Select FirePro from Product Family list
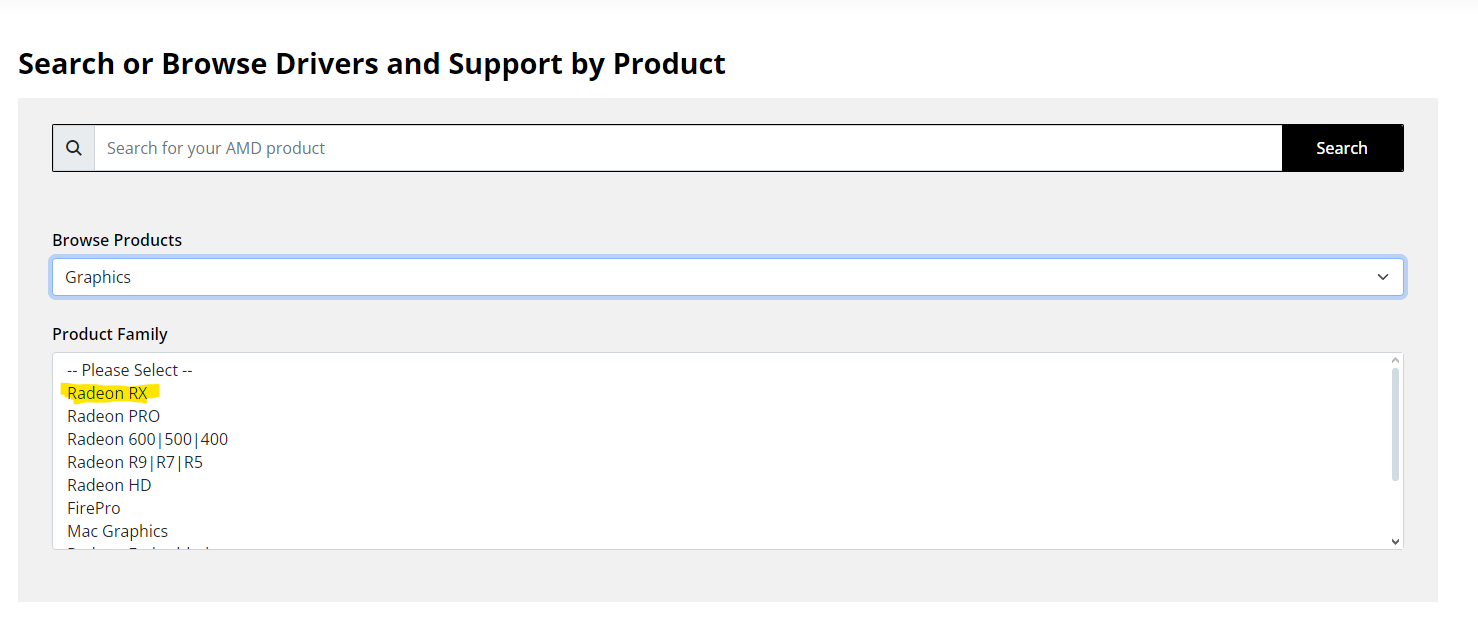 [94, 508]
